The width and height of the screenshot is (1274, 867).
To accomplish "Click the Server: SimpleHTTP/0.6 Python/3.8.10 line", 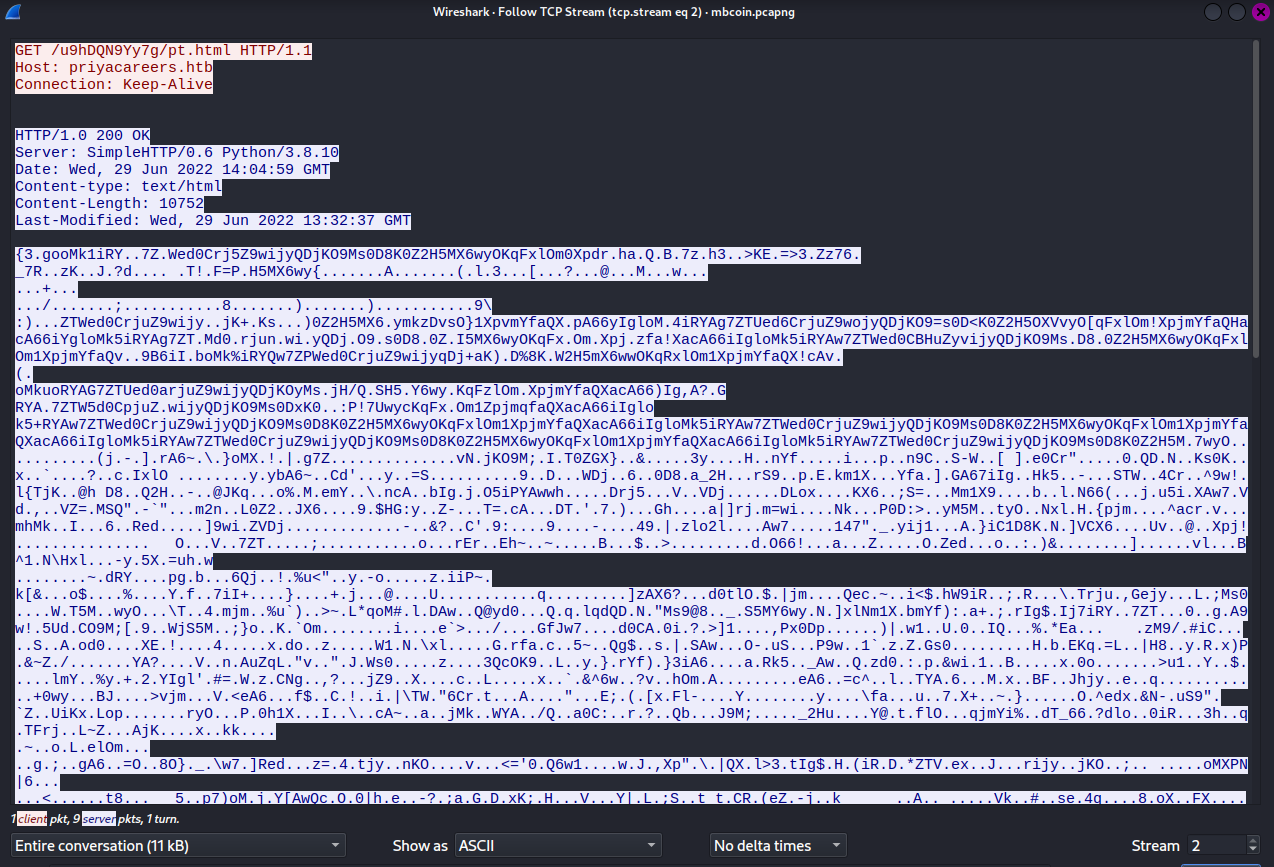I will (x=177, y=152).
